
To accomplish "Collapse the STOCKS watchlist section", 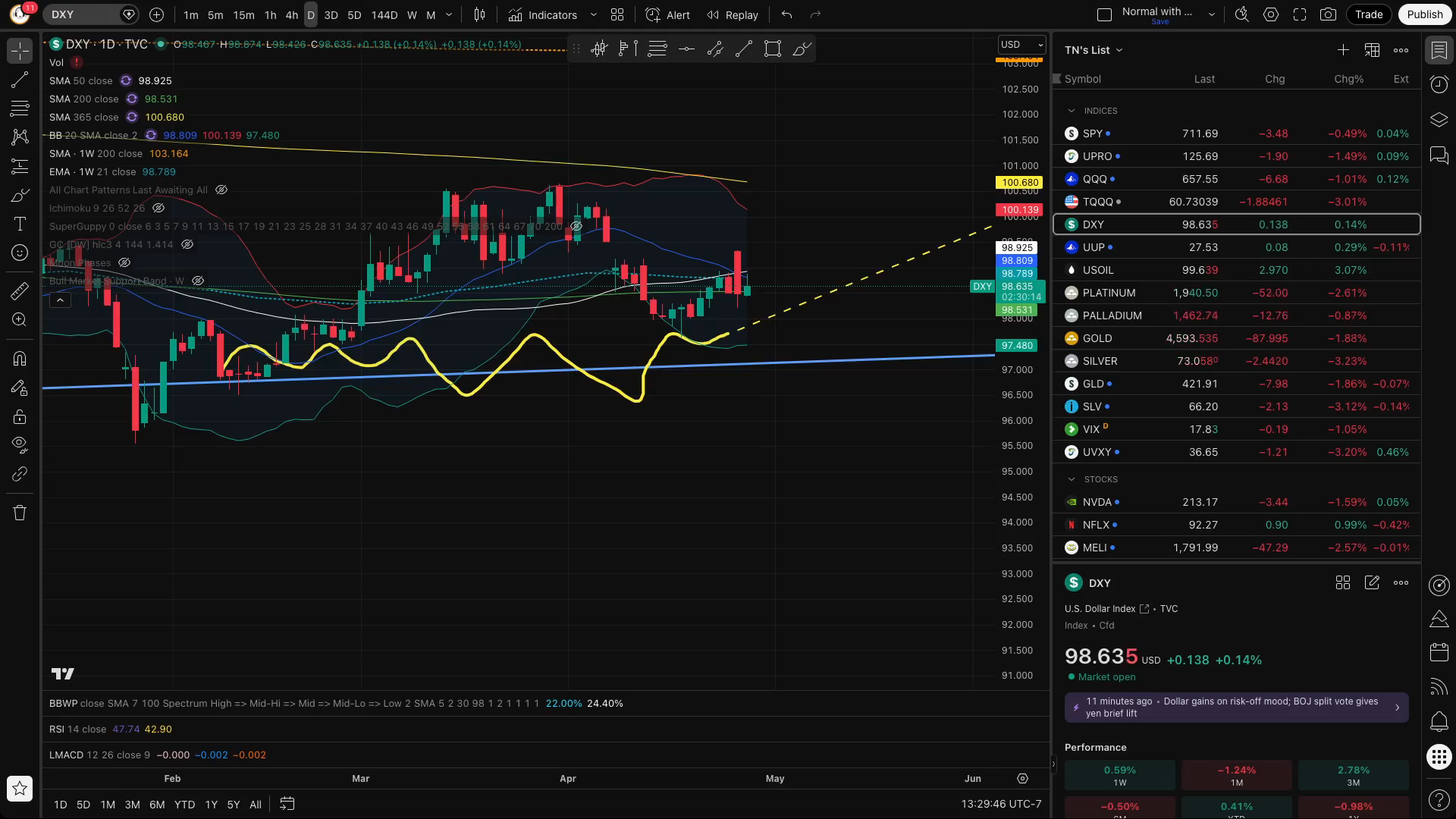I will [x=1071, y=479].
